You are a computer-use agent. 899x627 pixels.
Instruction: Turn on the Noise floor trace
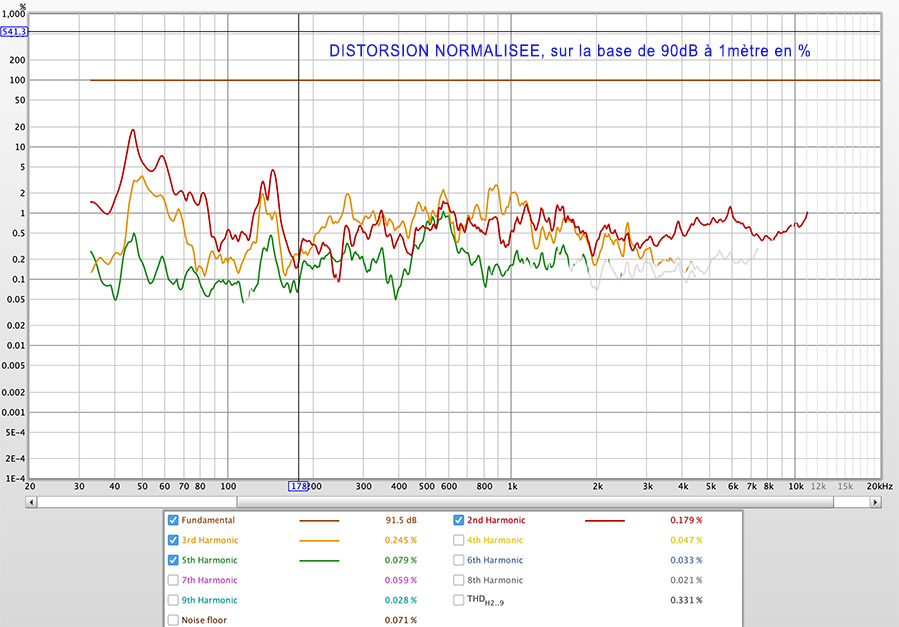pyautogui.click(x=173, y=620)
